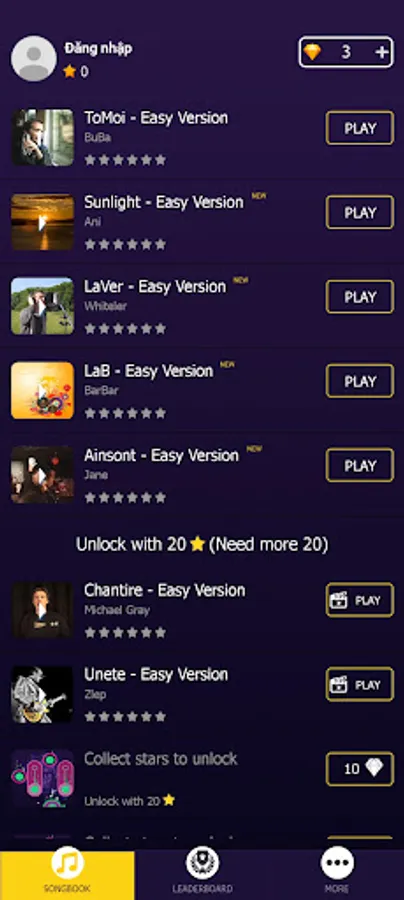Play Ainsont - Easy Version by Jane

tap(360, 465)
